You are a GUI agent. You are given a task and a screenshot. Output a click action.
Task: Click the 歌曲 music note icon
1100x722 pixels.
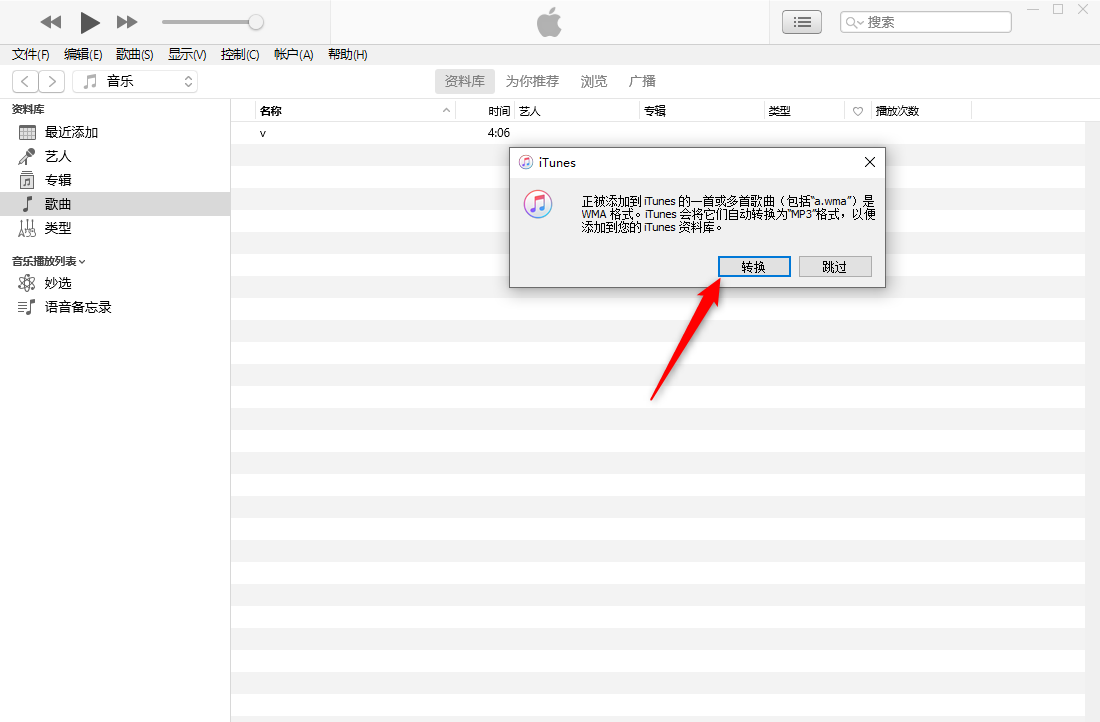pos(27,204)
